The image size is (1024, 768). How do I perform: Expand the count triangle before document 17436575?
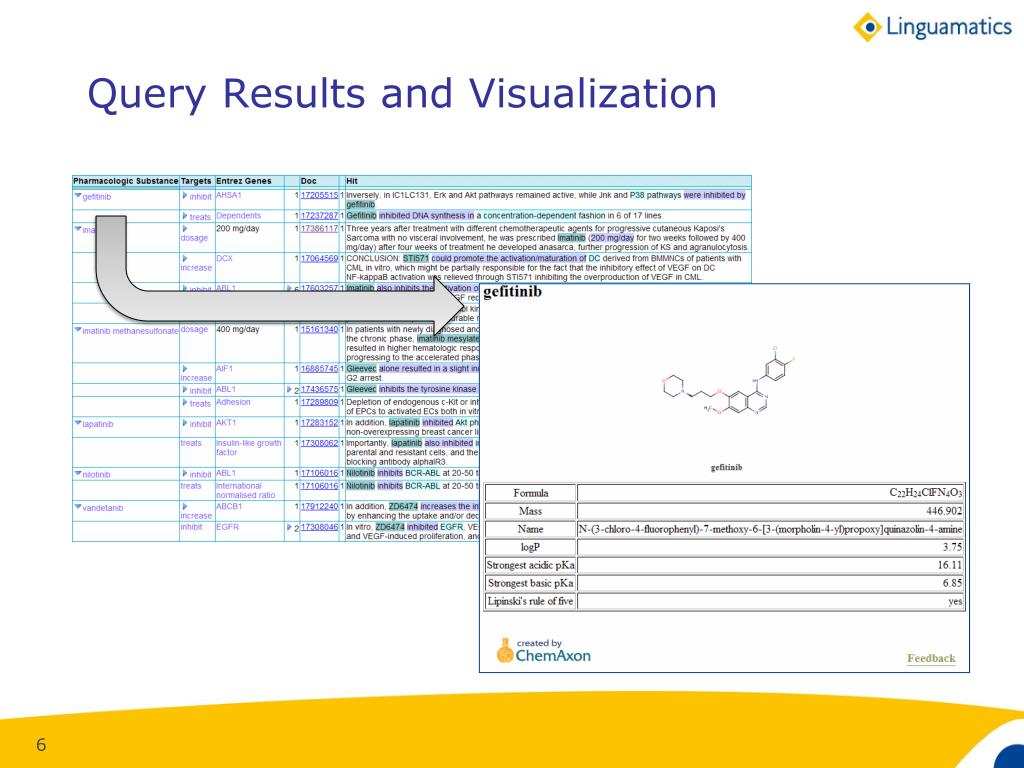(289, 390)
